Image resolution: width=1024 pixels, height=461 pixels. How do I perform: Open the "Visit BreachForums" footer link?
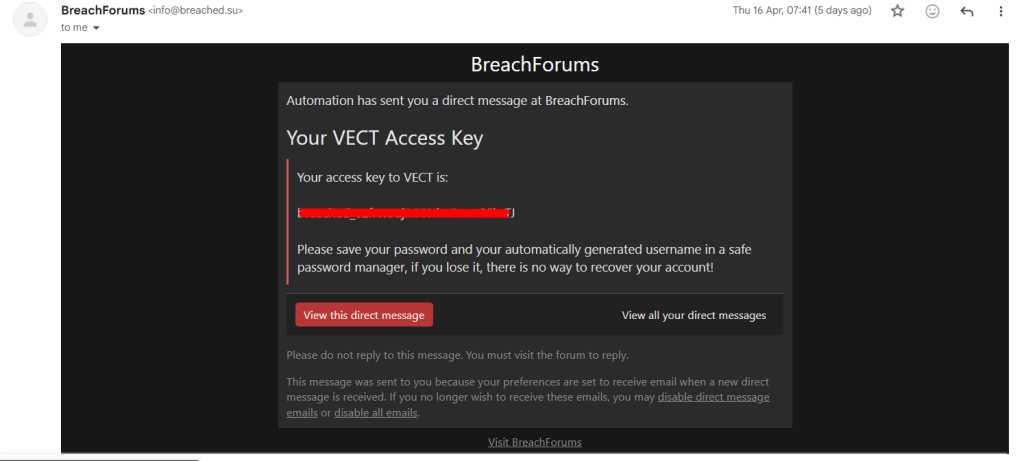pos(534,442)
